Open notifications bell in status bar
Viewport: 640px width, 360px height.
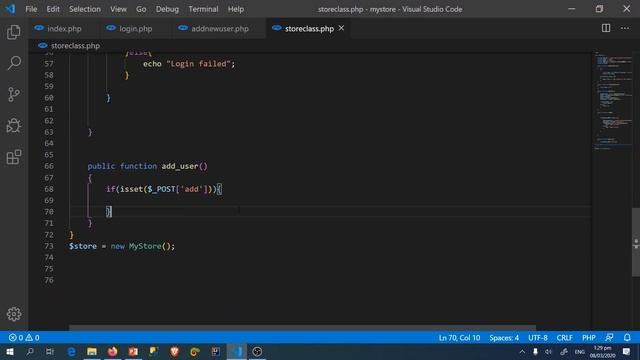(x=627, y=338)
